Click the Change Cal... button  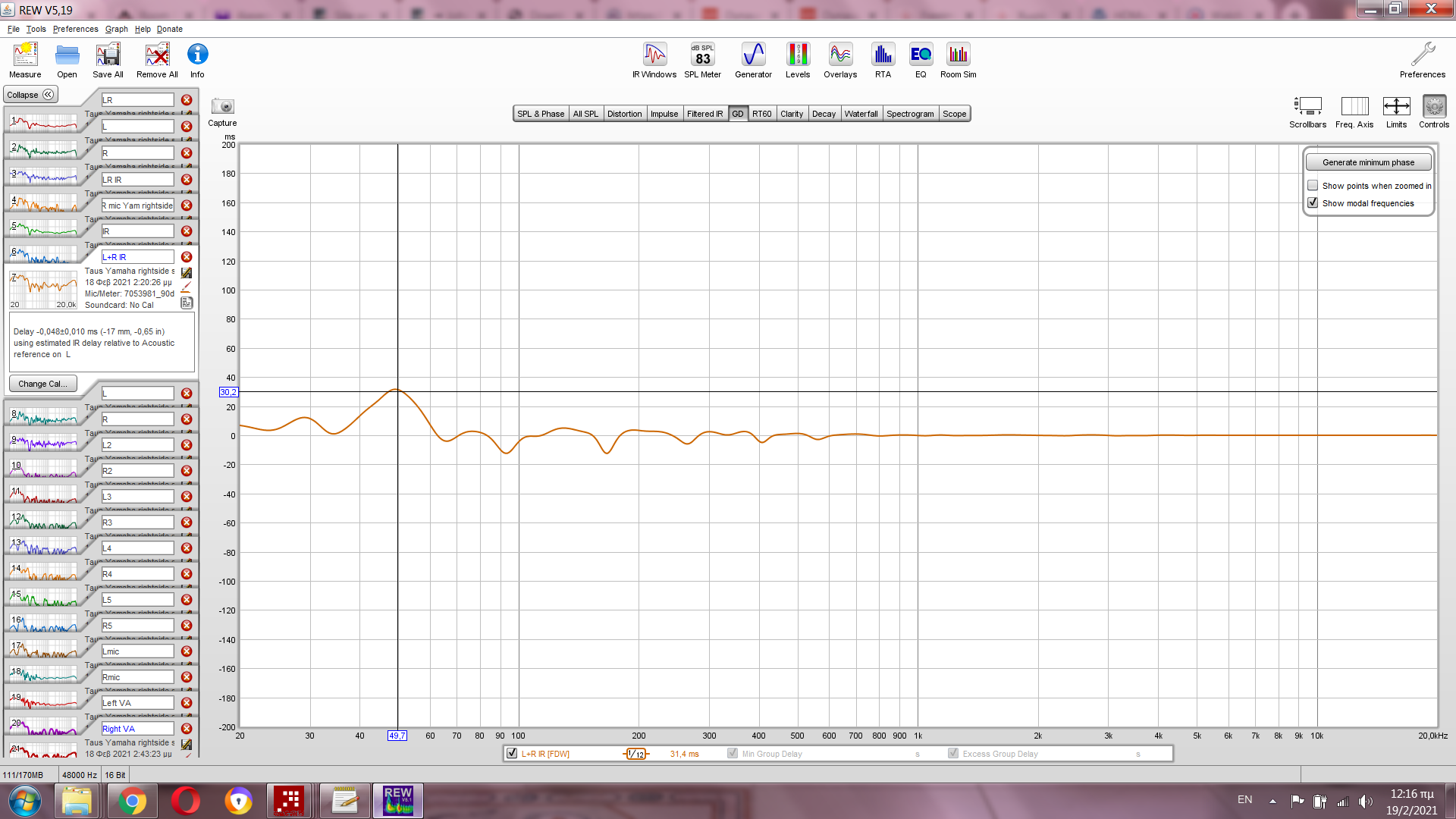pyautogui.click(x=42, y=384)
